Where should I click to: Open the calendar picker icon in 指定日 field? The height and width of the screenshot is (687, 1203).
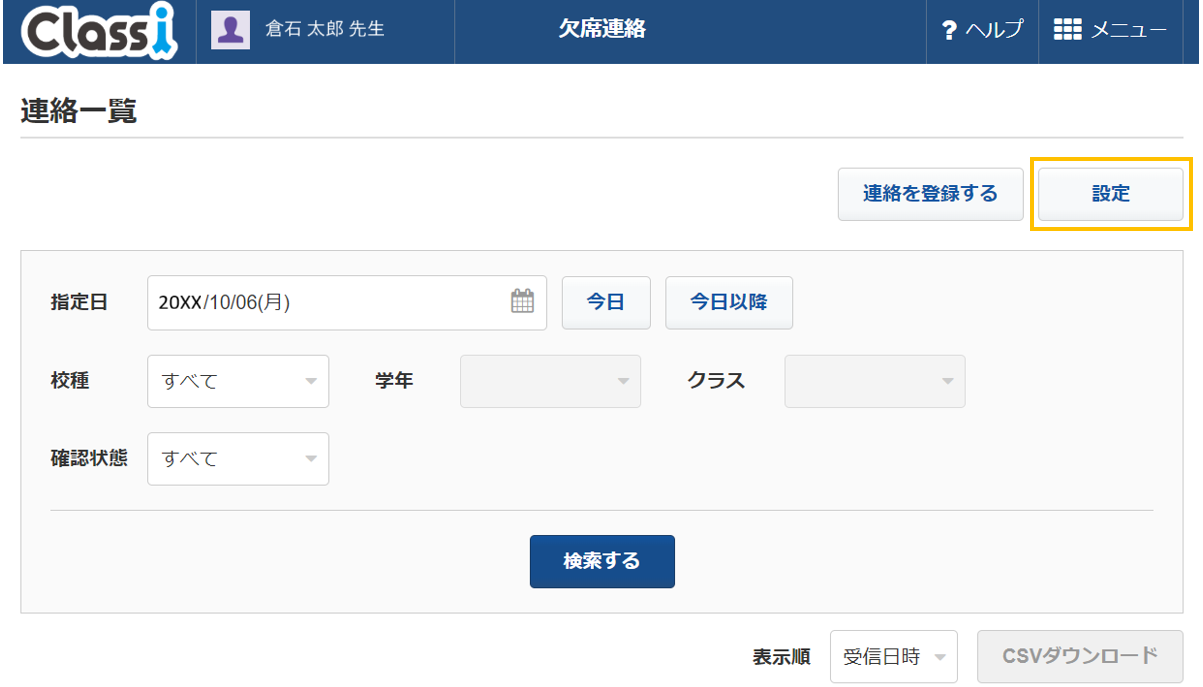pyautogui.click(x=523, y=301)
